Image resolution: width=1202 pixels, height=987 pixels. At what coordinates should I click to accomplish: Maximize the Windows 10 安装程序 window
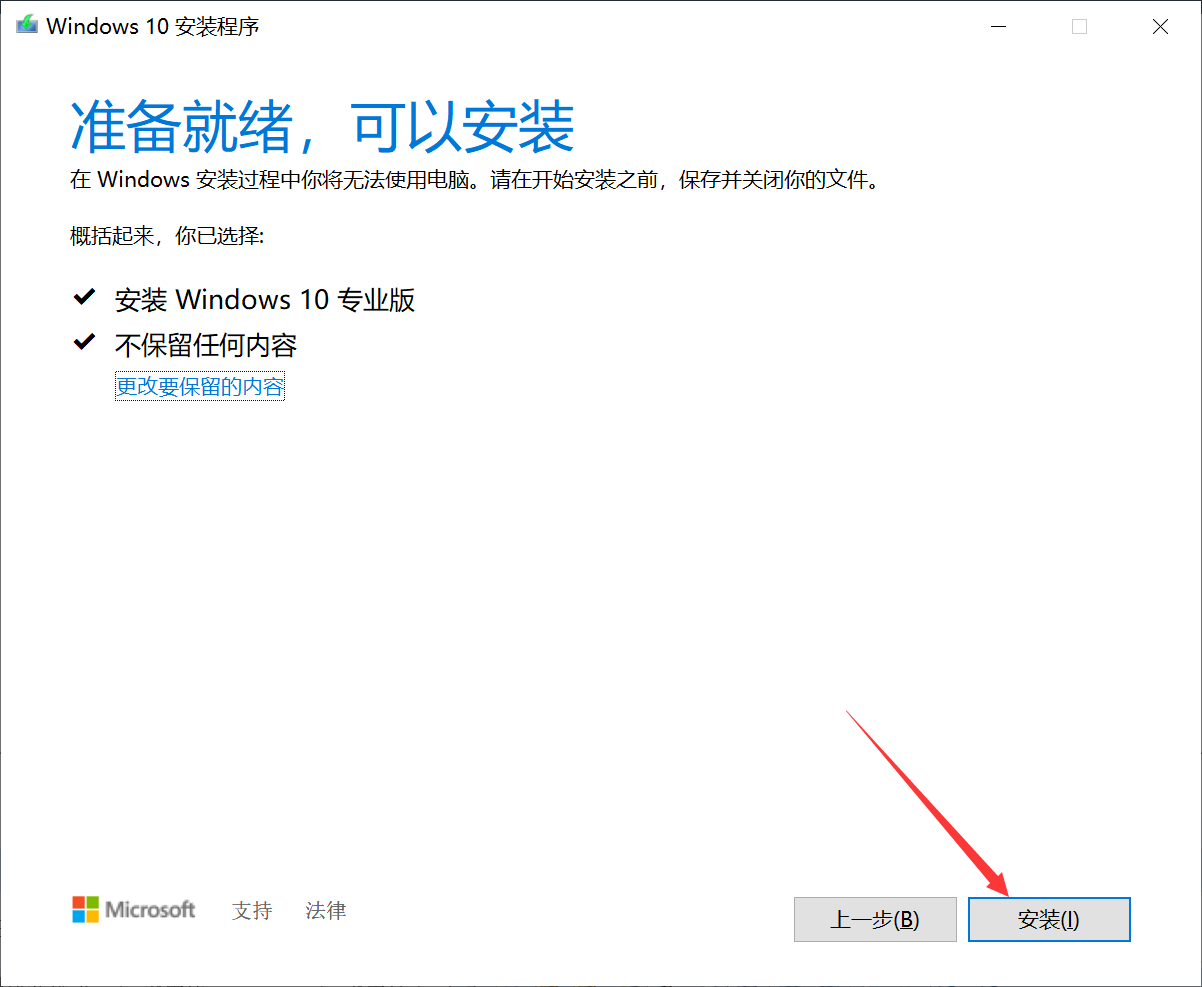[1079, 26]
